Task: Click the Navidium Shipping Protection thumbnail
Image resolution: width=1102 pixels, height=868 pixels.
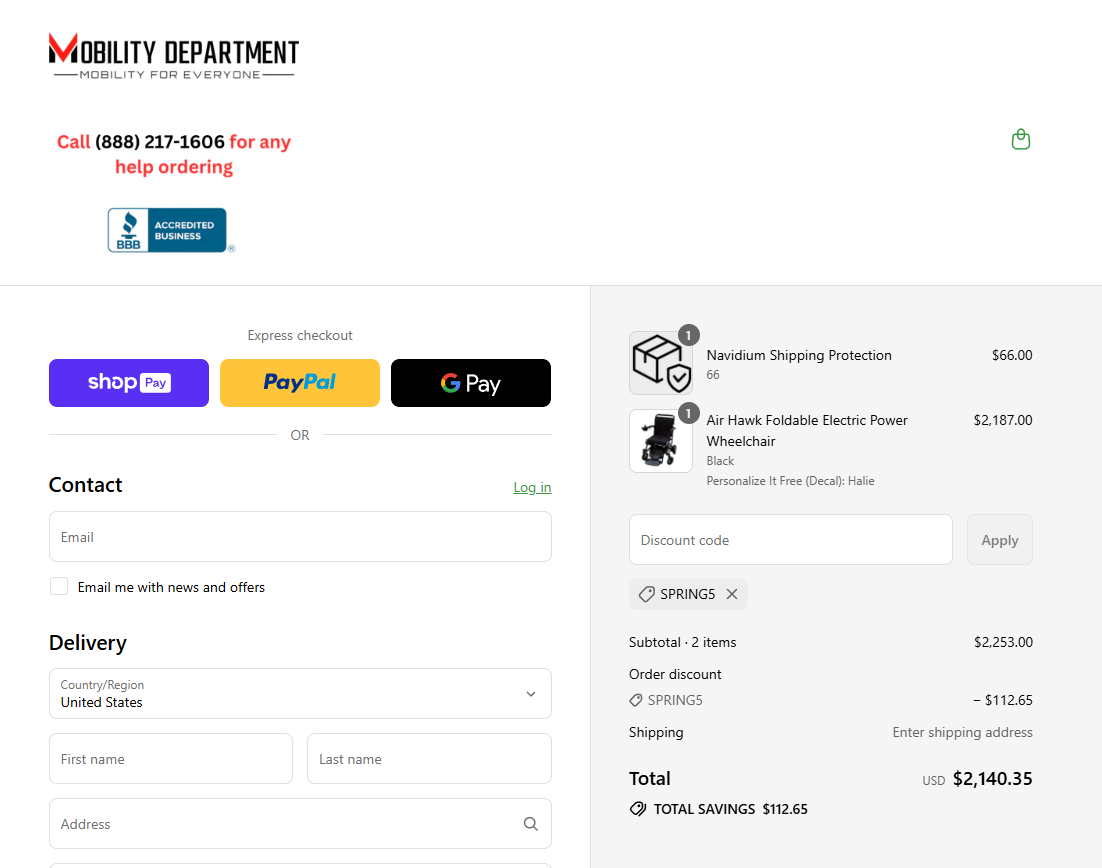Action: click(x=660, y=363)
